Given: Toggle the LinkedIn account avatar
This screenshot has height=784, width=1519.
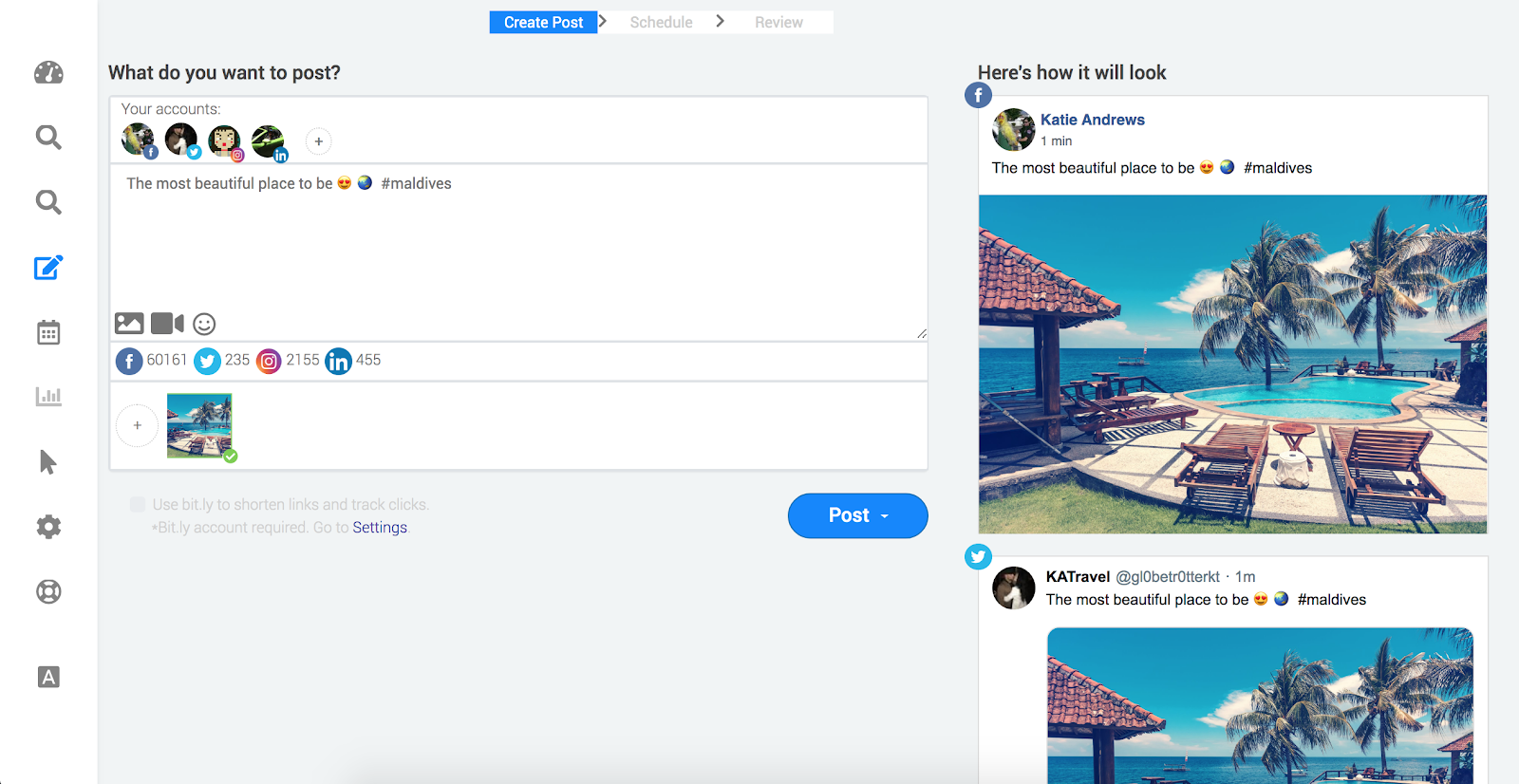Looking at the screenshot, I should click(269, 142).
